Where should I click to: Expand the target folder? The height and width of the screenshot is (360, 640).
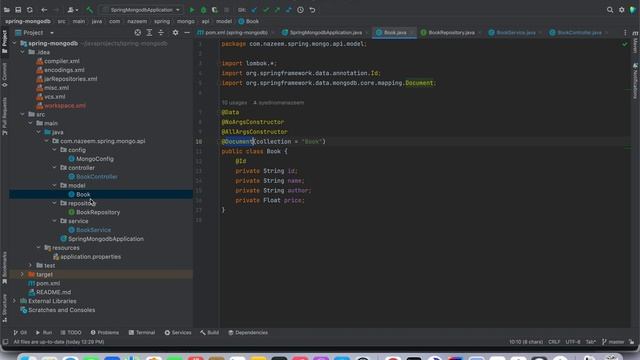23,274
